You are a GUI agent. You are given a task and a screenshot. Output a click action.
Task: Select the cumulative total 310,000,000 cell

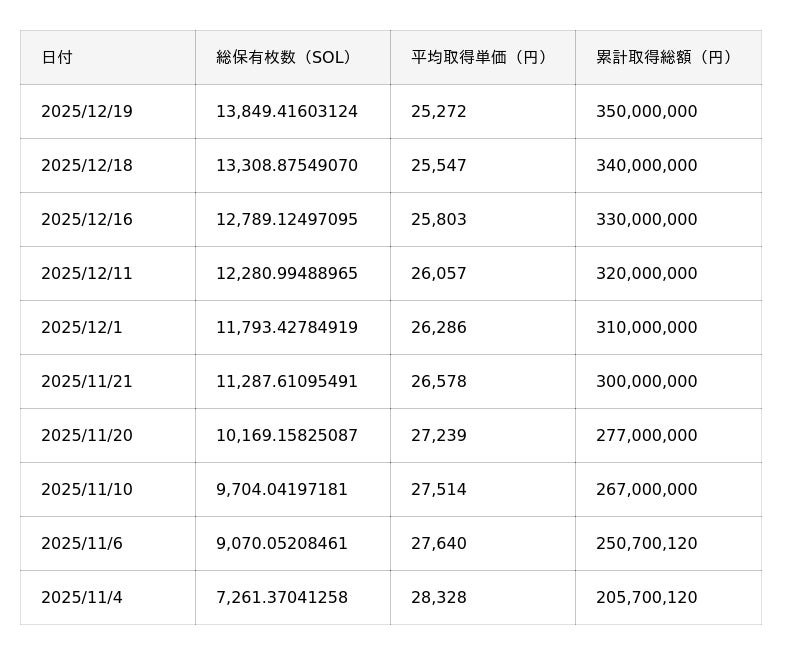pyautogui.click(x=647, y=328)
